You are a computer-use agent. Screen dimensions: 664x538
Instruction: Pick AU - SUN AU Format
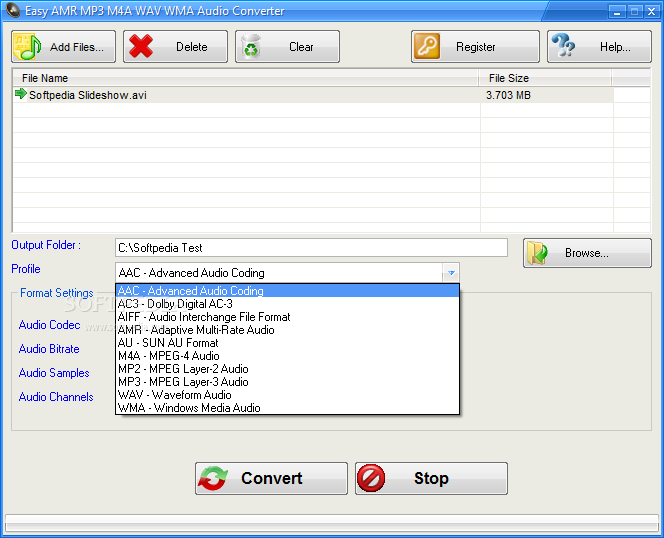click(288, 343)
